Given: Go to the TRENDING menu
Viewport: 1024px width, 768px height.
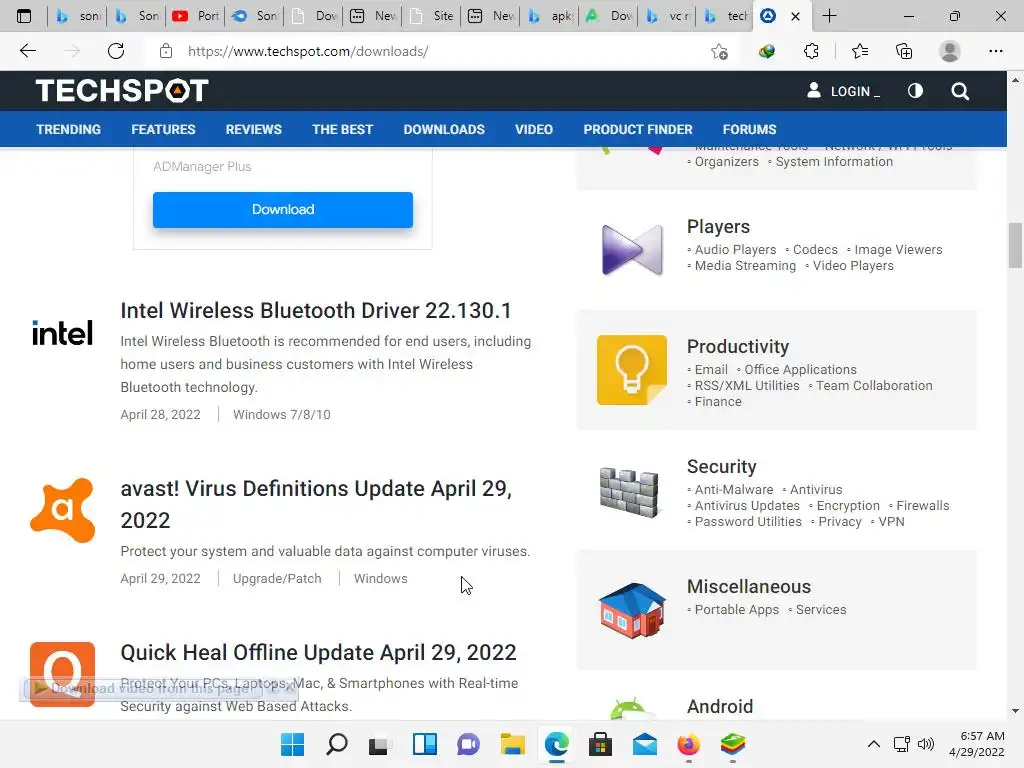Looking at the screenshot, I should click(69, 129).
